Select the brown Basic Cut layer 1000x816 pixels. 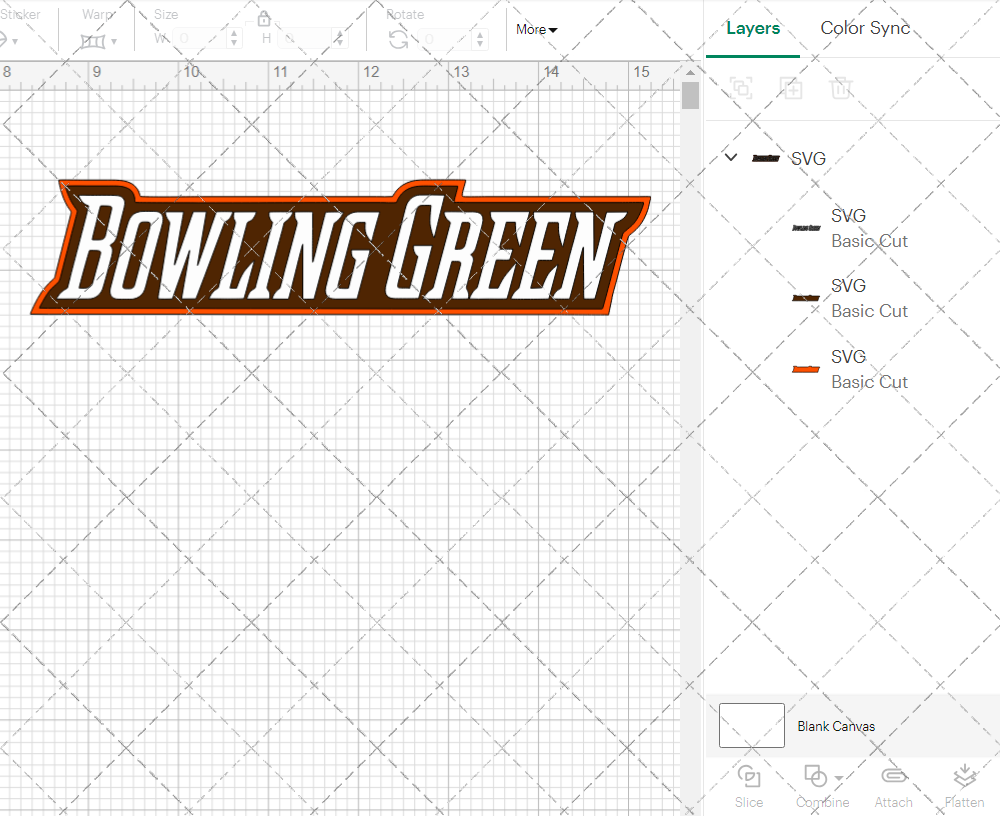pos(869,298)
